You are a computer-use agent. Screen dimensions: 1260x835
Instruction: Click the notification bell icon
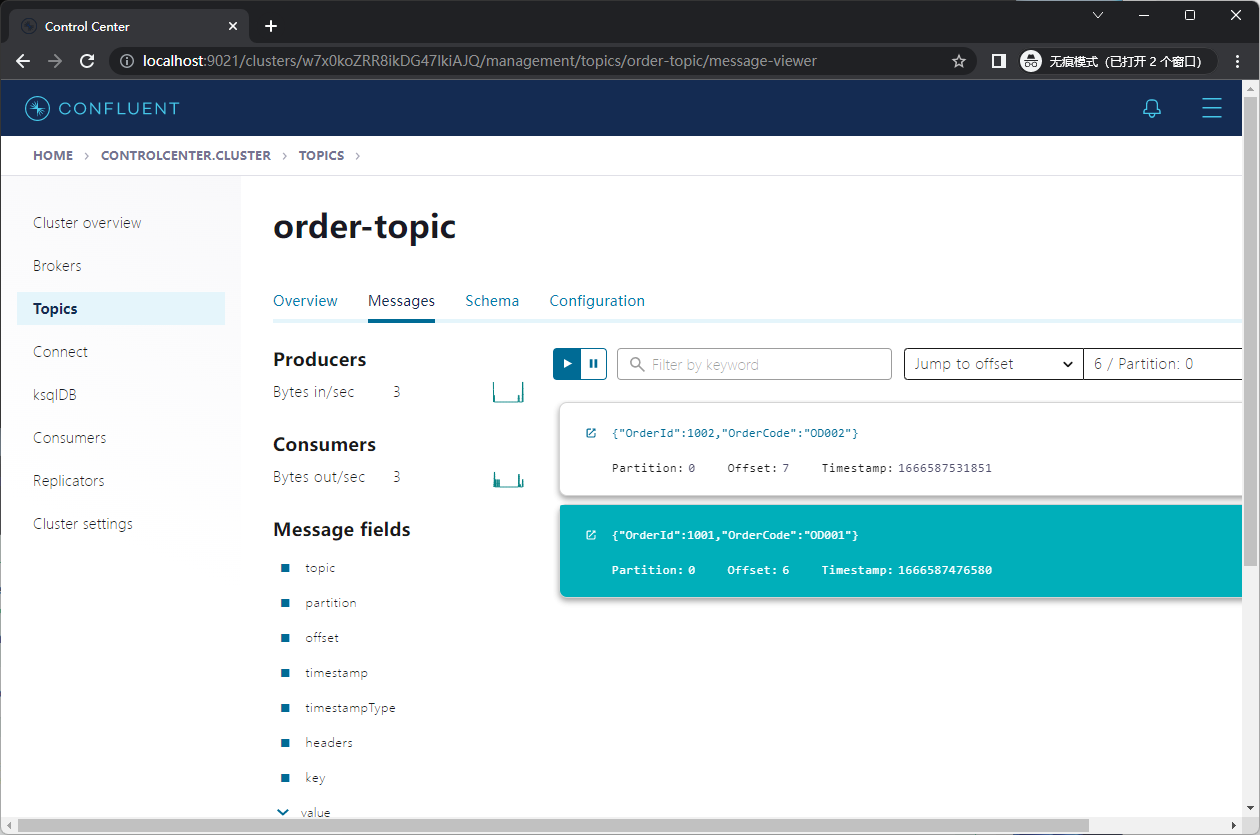(1152, 109)
